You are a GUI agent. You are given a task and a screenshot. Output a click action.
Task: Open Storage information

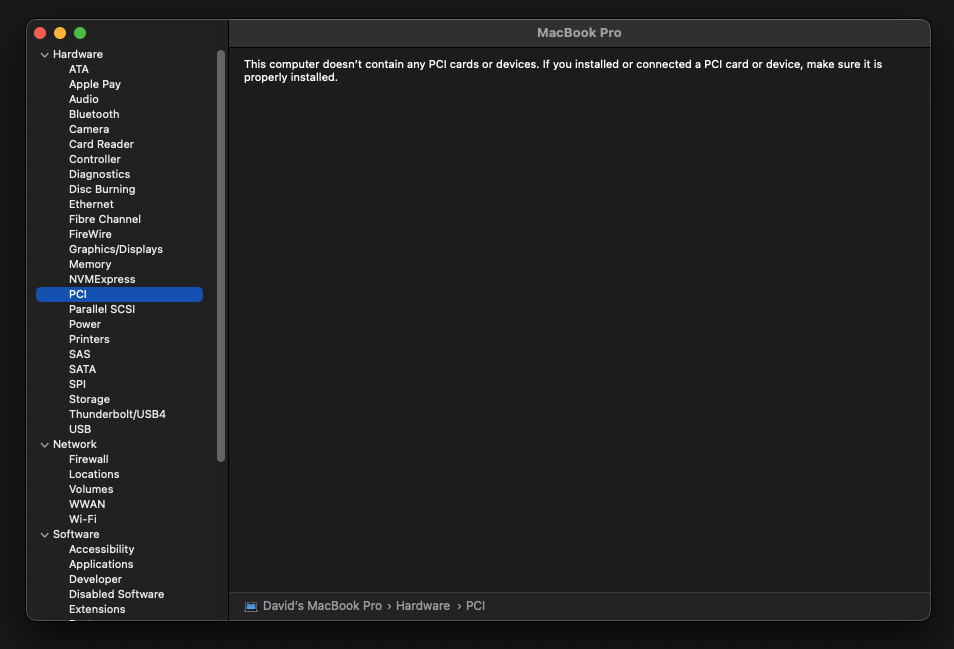pyautogui.click(x=89, y=399)
